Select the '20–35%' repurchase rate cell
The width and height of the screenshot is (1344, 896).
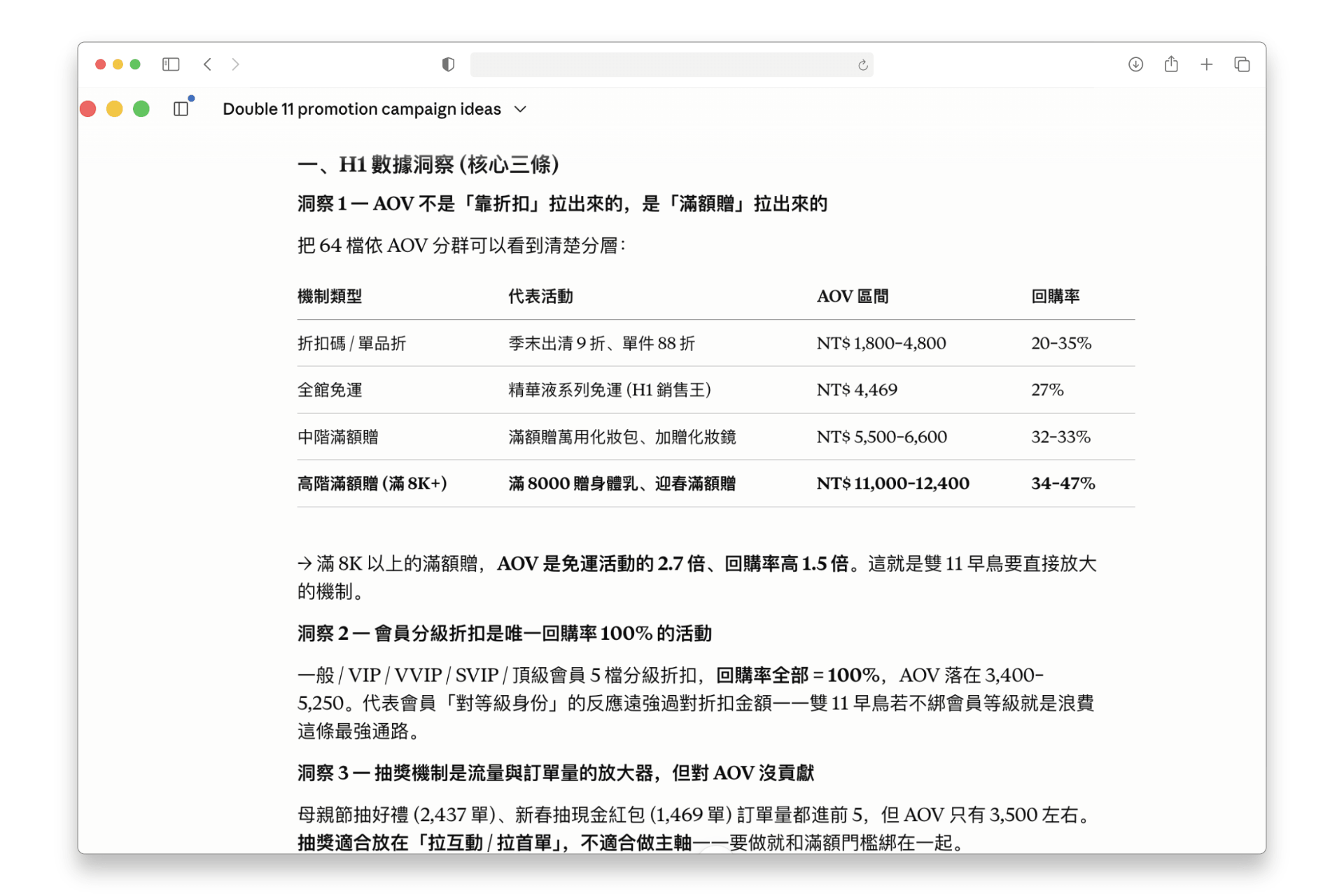pyautogui.click(x=1061, y=343)
